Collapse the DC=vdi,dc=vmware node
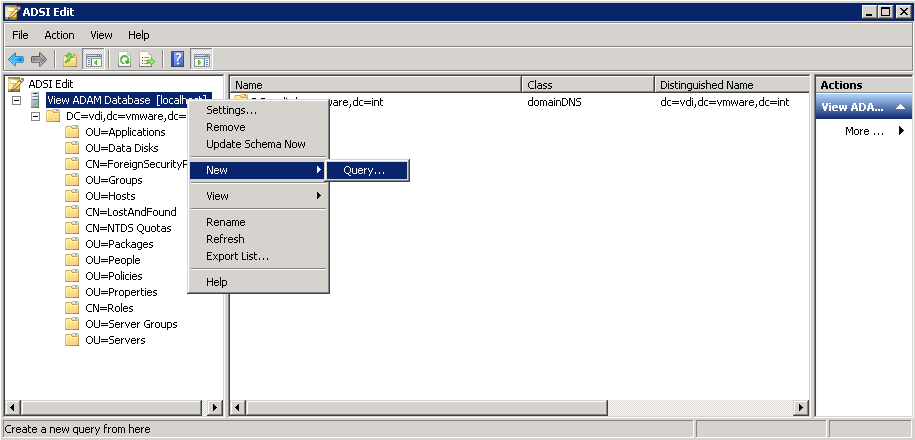Image resolution: width=915 pixels, height=440 pixels. [36, 116]
